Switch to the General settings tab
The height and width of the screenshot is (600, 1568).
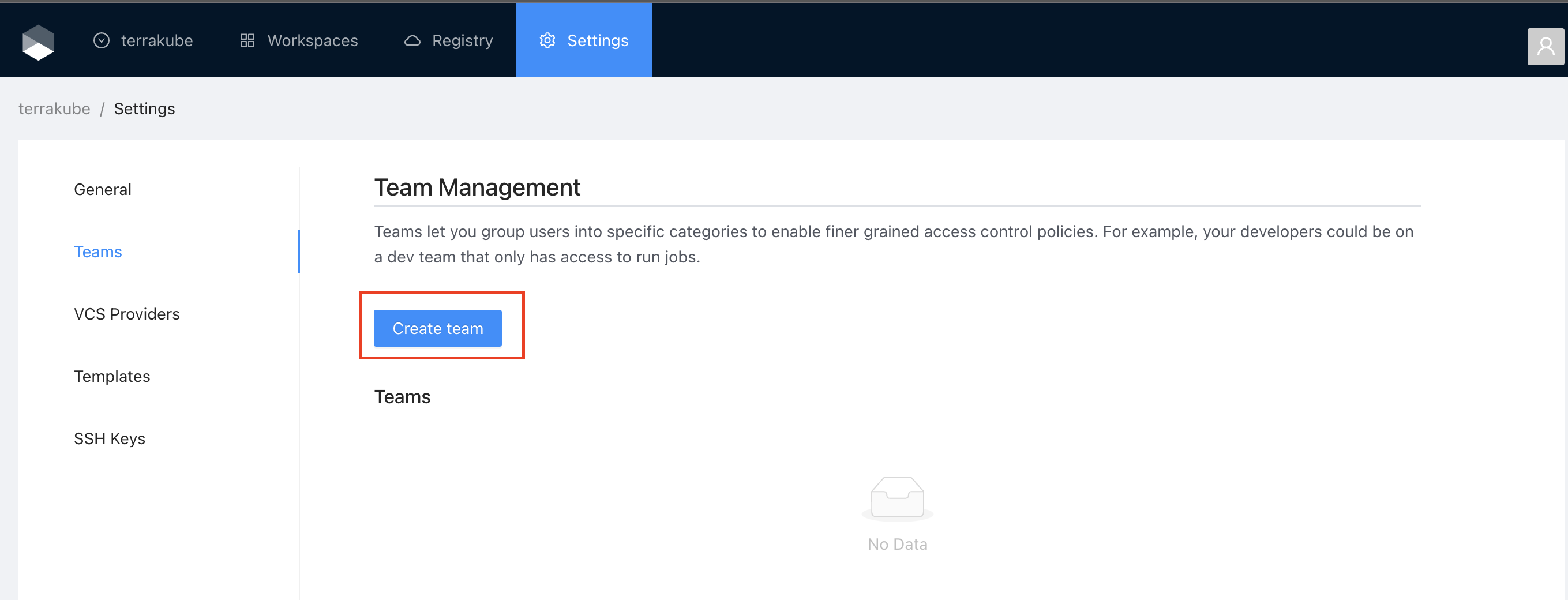102,189
